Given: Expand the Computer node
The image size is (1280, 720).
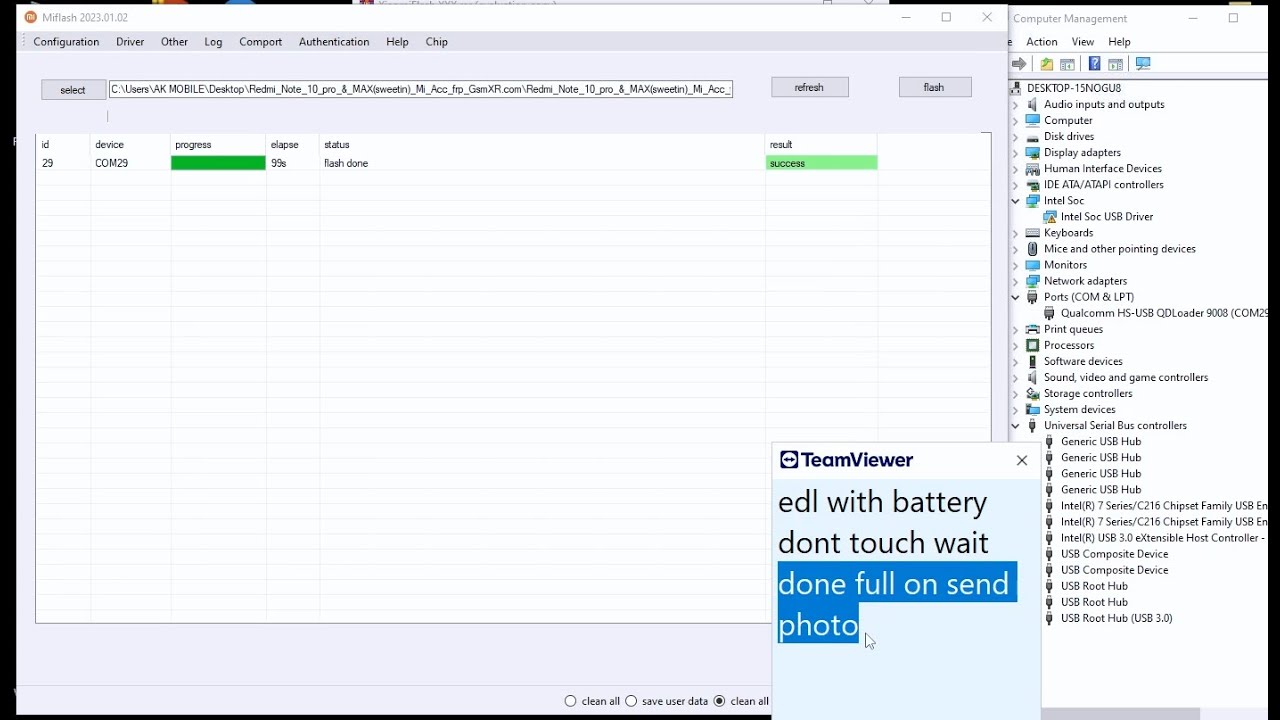Looking at the screenshot, I should (x=1016, y=120).
